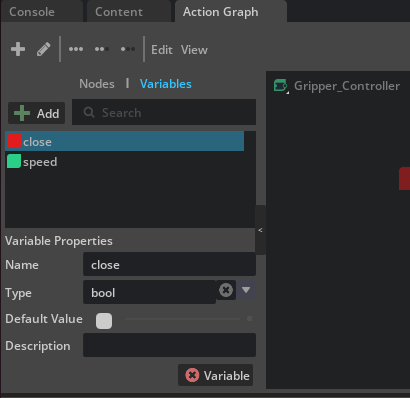Select the speed variable row
The image size is (410, 398).
click(x=125, y=162)
